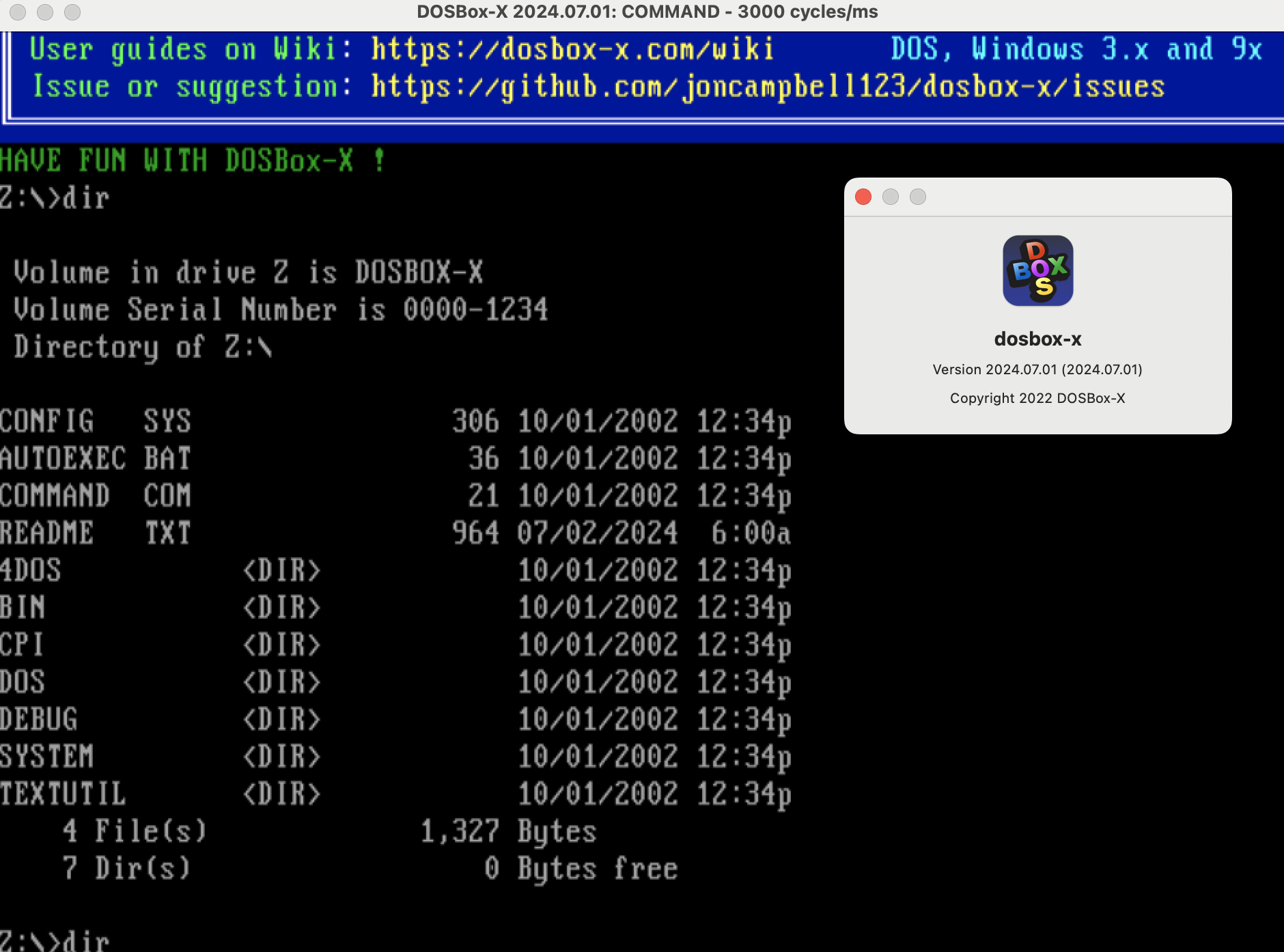
Task: Click the 'HAVE FUN WITH DOSBox-X !' banner text
Action: 193,160
